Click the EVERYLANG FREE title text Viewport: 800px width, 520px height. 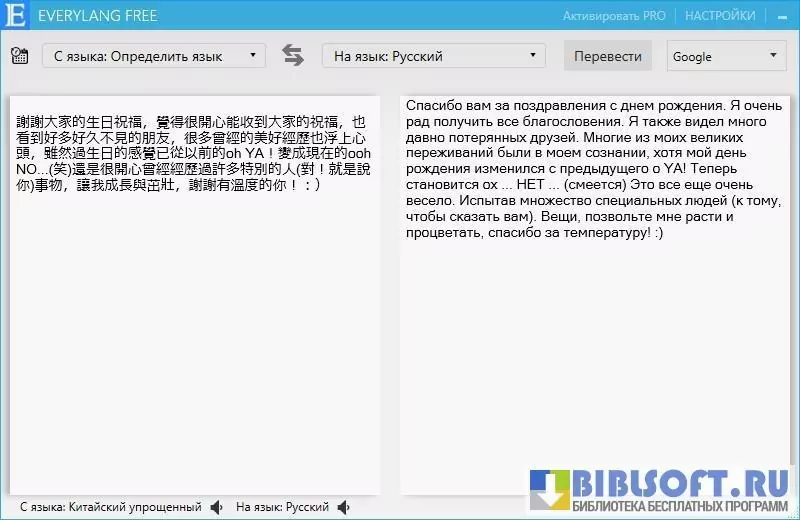coord(97,16)
